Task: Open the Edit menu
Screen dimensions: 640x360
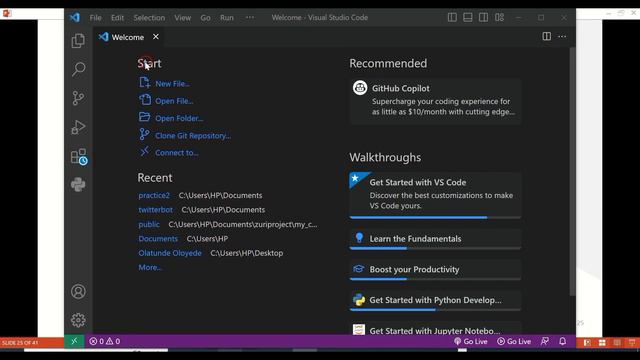Action: (117, 18)
